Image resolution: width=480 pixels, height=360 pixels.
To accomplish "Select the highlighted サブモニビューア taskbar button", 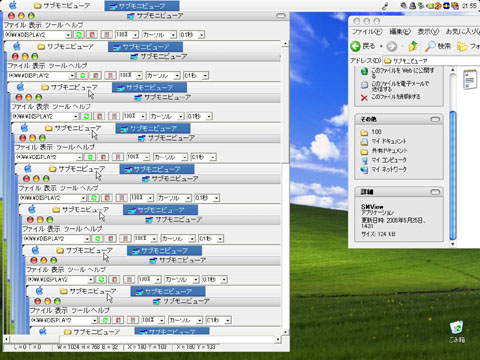I will click(142, 6).
